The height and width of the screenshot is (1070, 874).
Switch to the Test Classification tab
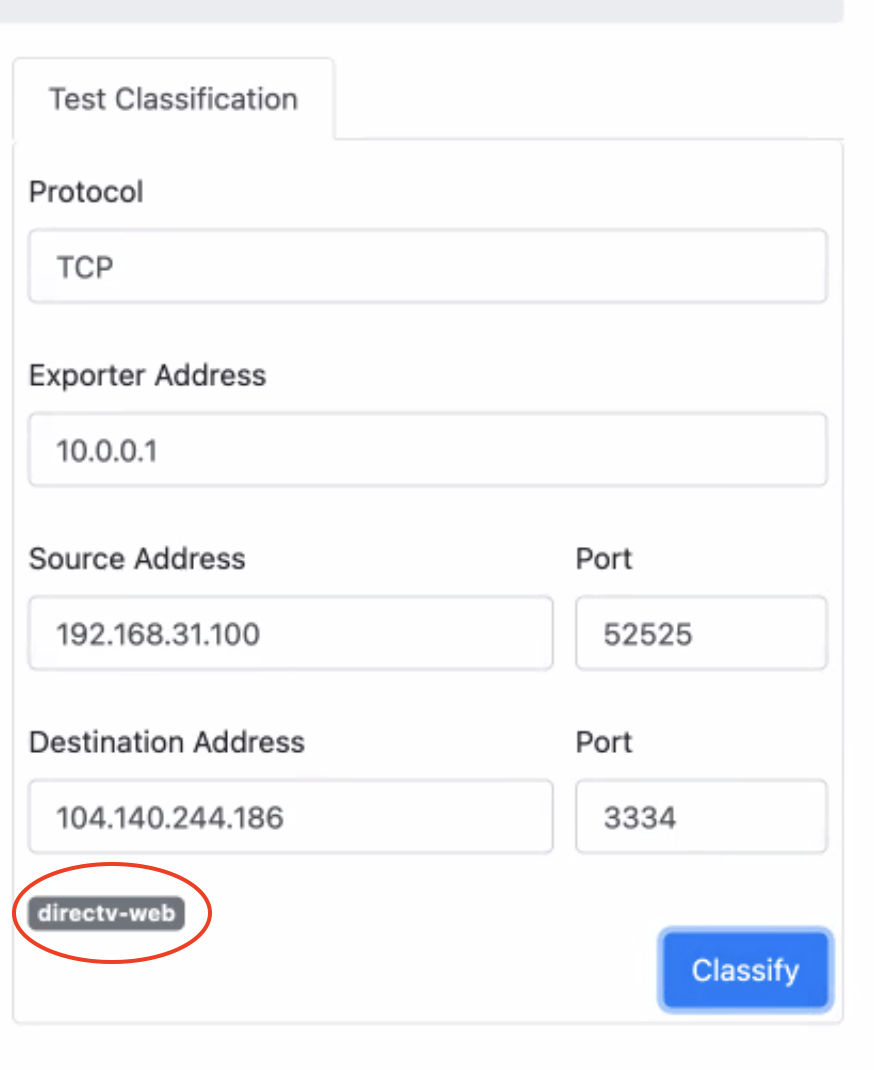173,99
